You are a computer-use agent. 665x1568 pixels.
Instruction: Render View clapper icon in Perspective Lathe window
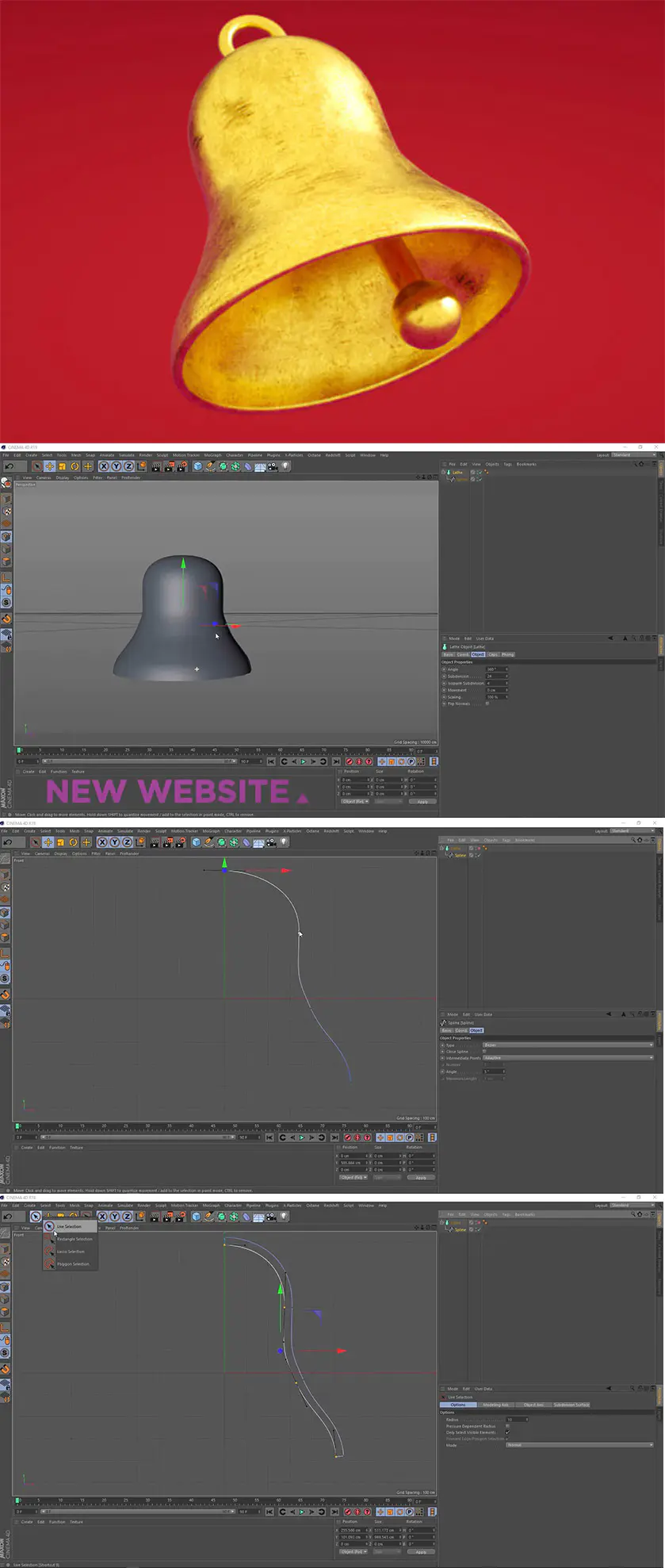click(156, 466)
